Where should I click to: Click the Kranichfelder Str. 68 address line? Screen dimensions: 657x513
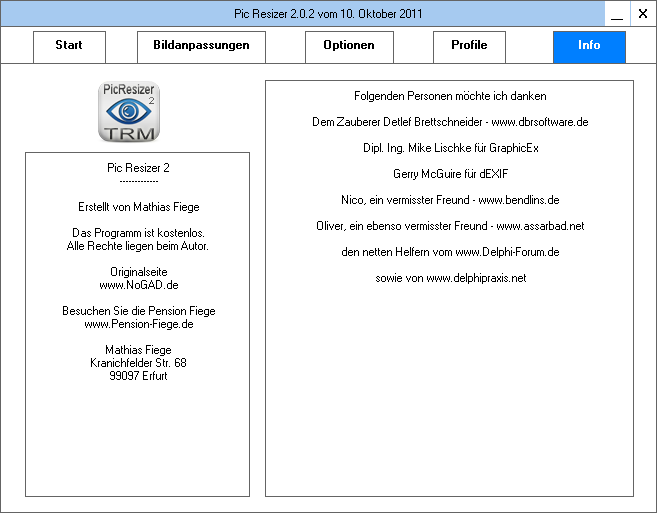138,363
